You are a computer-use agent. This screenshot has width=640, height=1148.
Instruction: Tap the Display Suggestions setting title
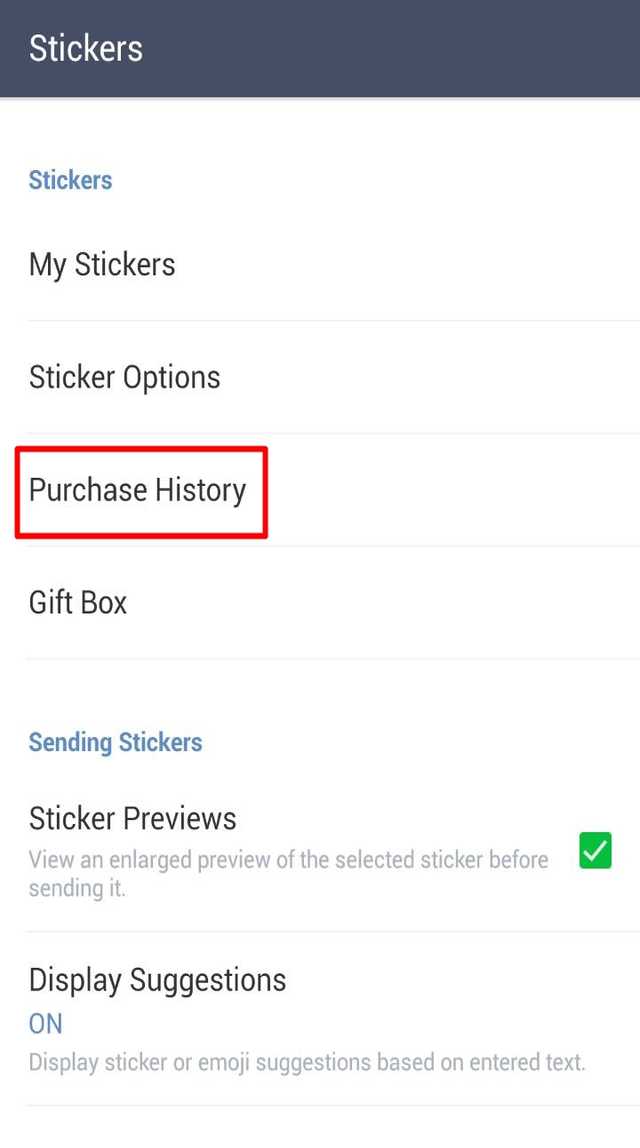pos(157,980)
